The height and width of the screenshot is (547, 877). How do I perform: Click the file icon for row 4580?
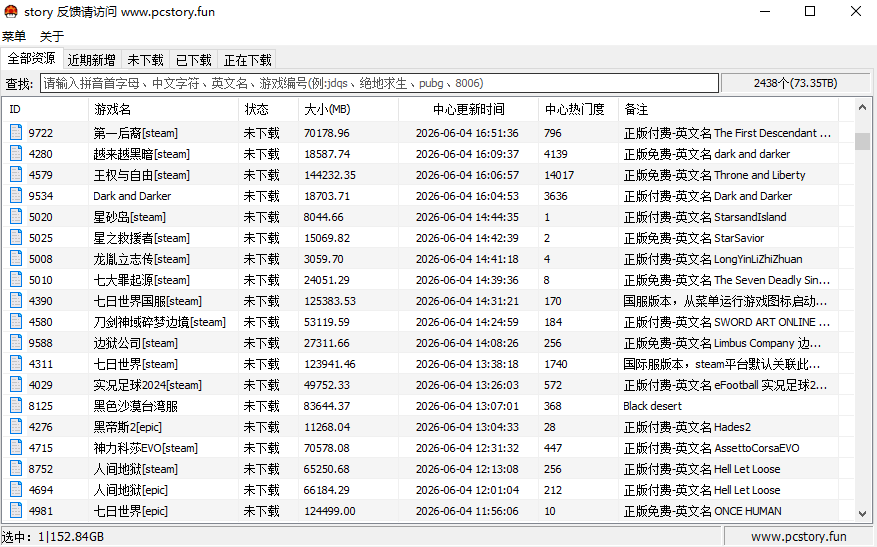coord(16,322)
